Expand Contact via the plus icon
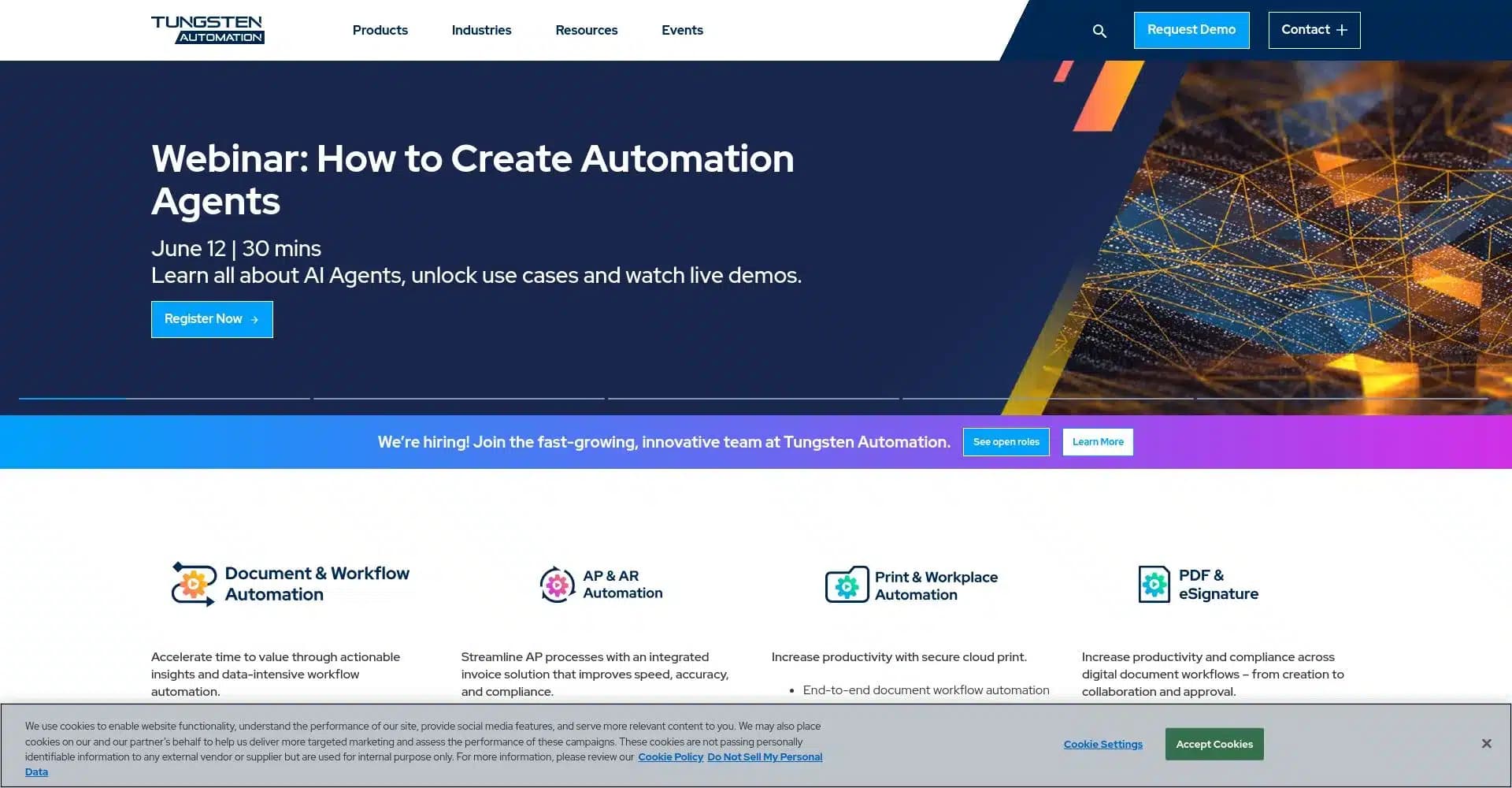Viewport: 1512px width, 788px height. (x=1342, y=29)
